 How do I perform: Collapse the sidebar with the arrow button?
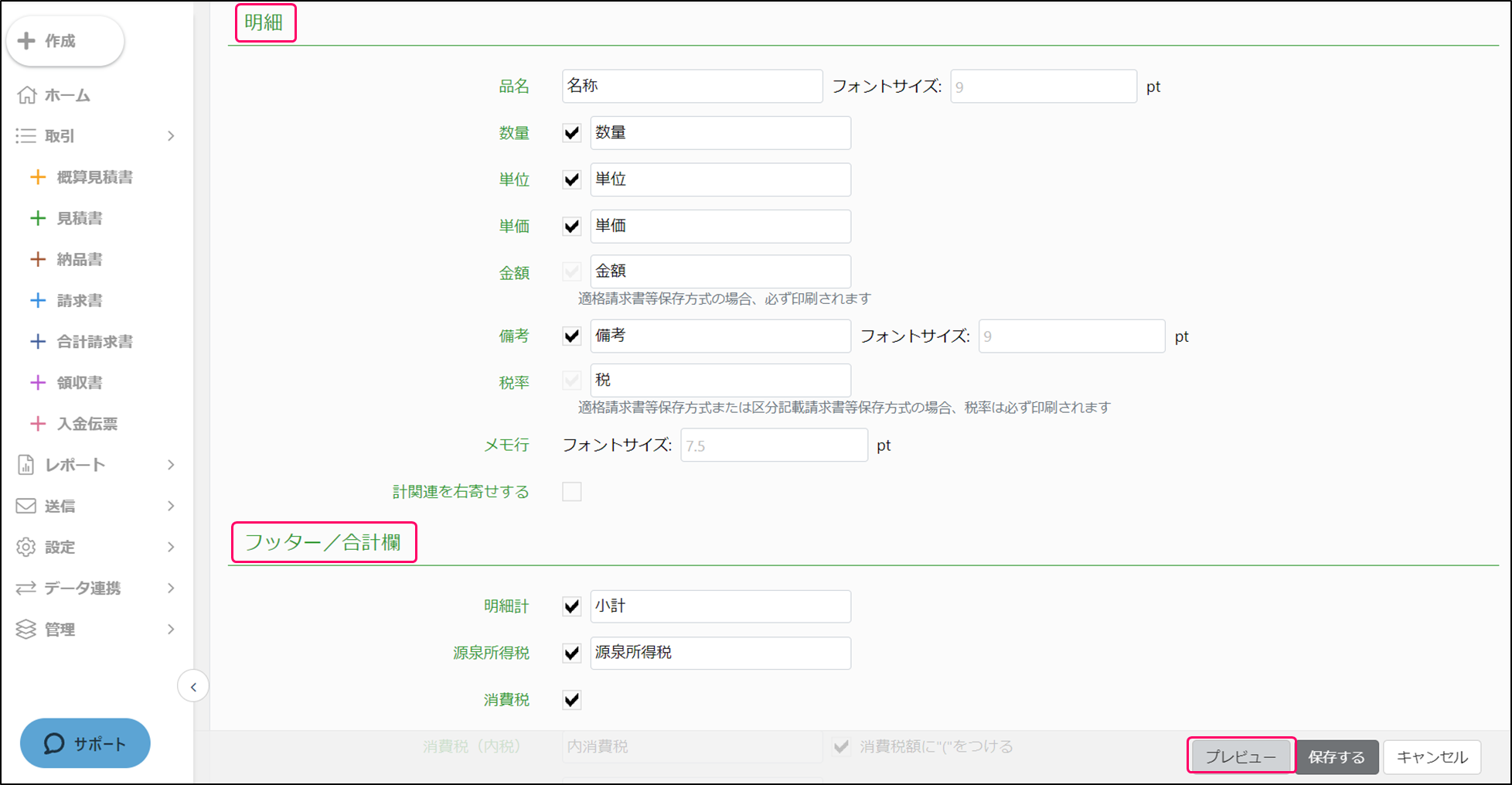[193, 687]
